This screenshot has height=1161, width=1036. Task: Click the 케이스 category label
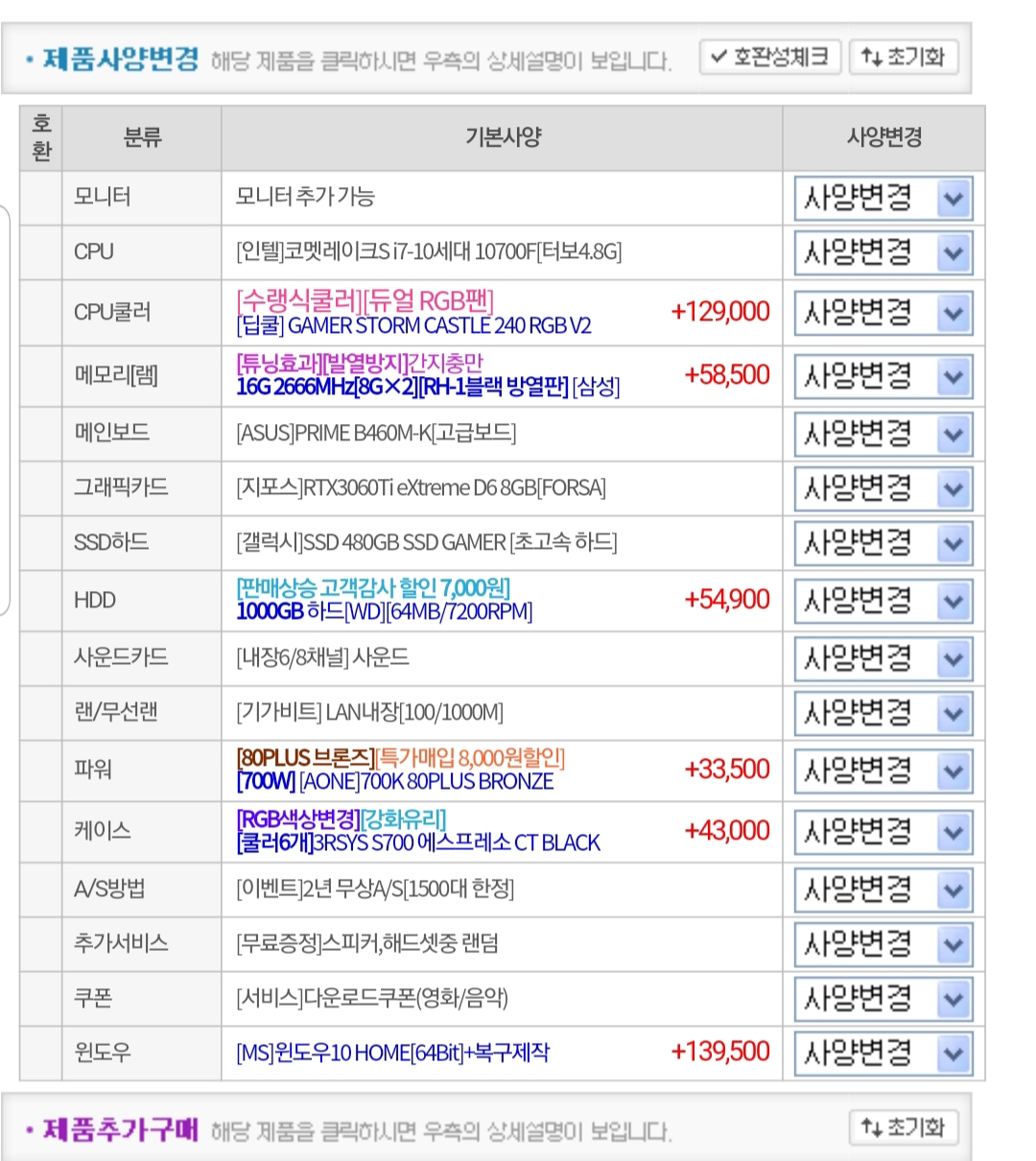point(103,831)
